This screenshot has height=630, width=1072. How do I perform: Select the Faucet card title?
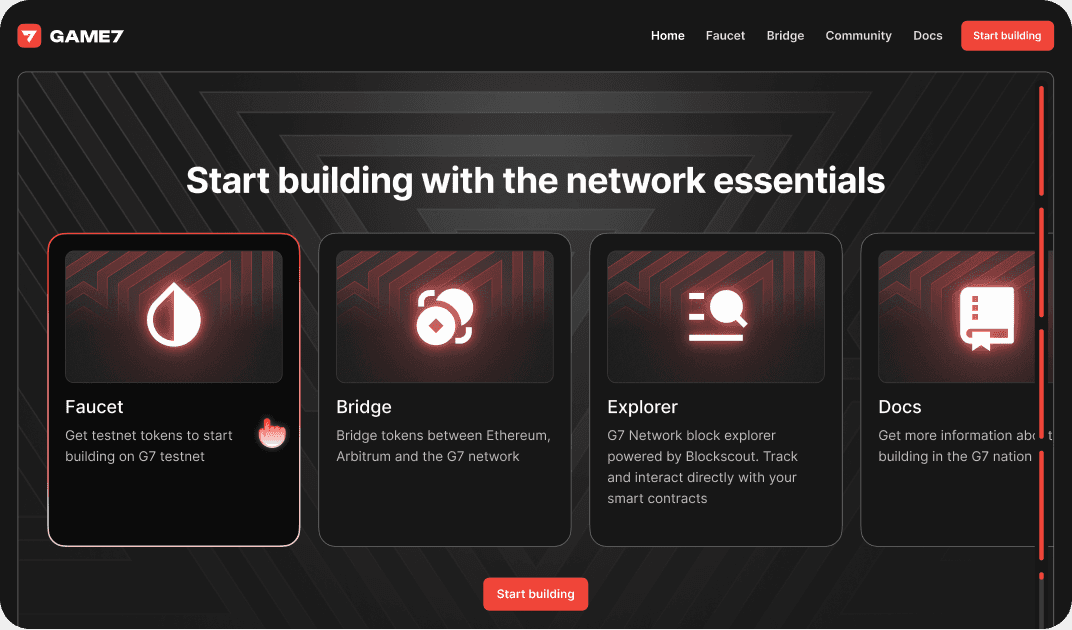point(94,407)
